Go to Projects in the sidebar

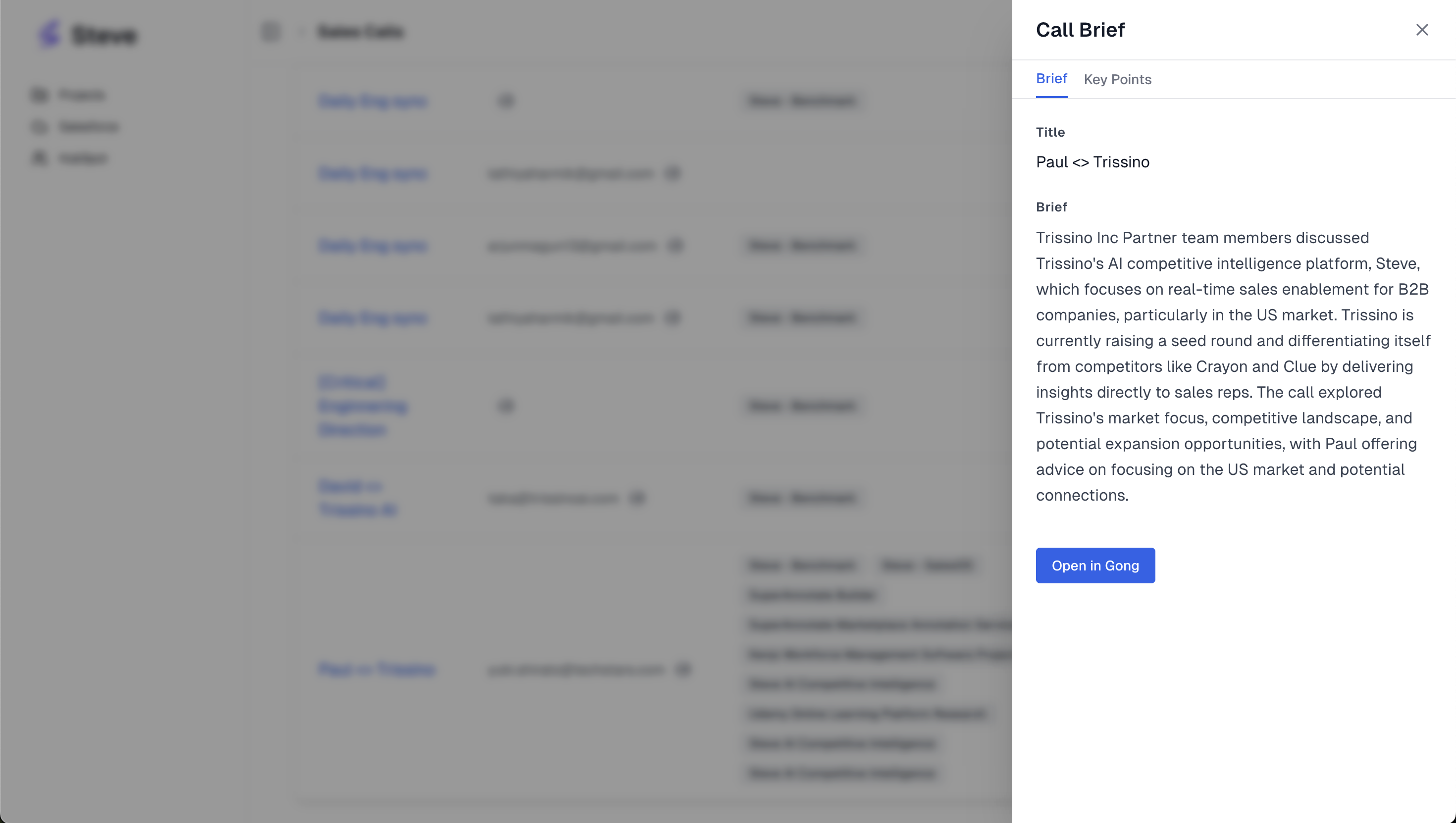[x=83, y=95]
